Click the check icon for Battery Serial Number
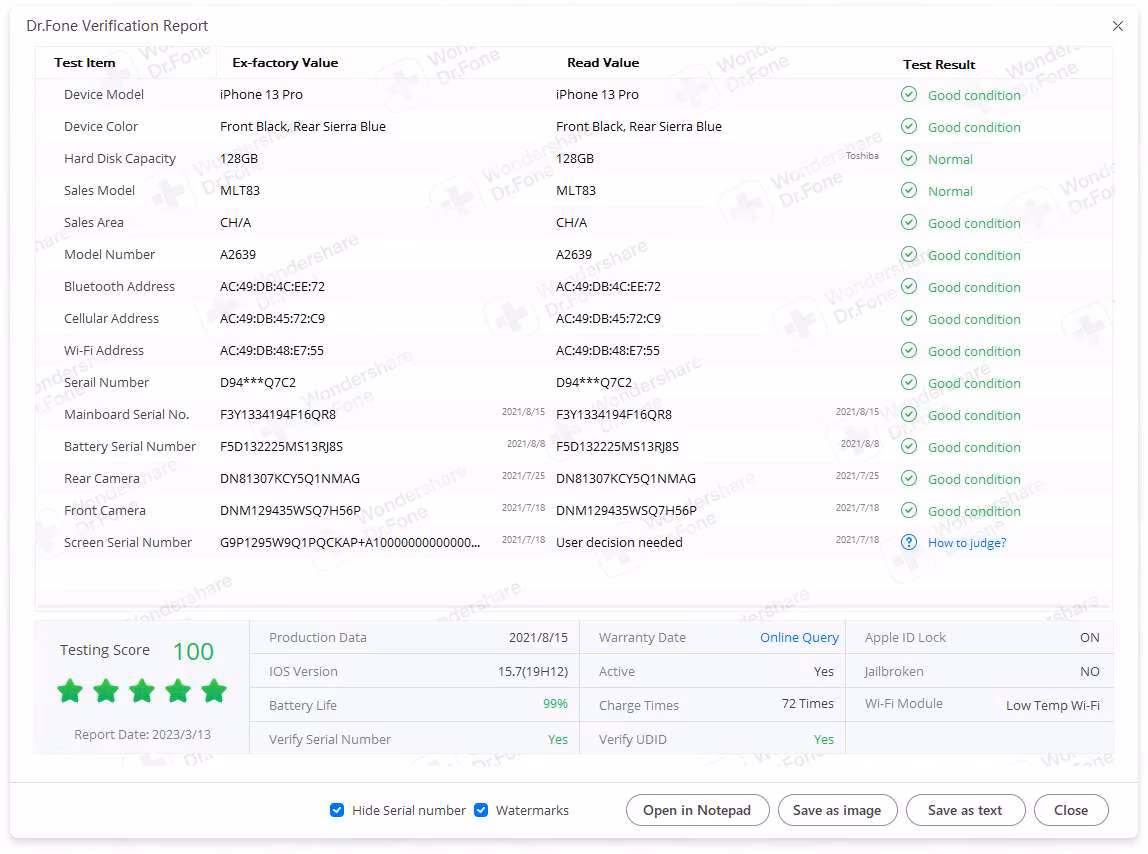The height and width of the screenshot is (854, 1148). (909, 446)
